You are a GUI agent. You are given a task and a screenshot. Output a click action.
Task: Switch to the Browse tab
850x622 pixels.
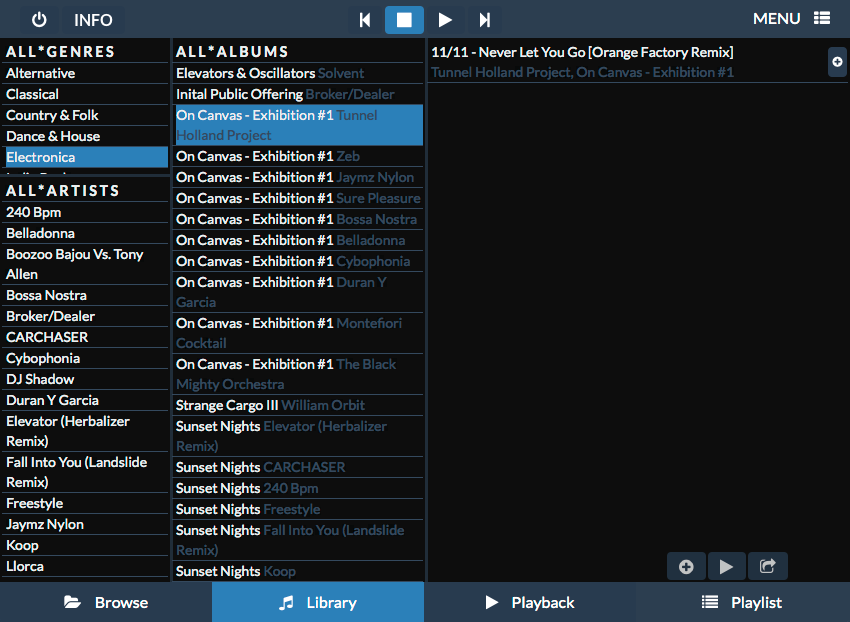(x=106, y=602)
